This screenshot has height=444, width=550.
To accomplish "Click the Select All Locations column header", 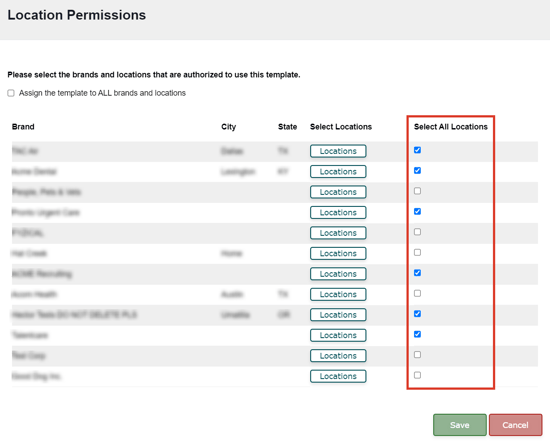I will click(x=451, y=127).
